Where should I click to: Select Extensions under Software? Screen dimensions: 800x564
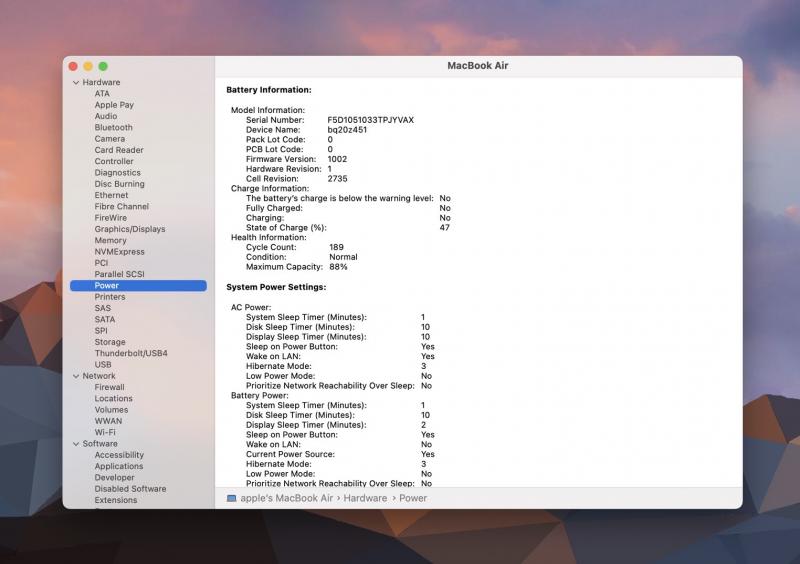click(x=116, y=500)
